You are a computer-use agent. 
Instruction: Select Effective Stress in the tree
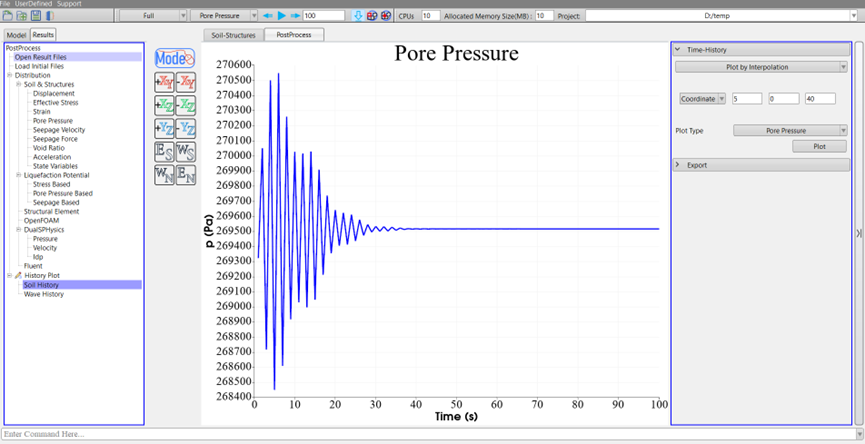pyautogui.click(x=55, y=103)
